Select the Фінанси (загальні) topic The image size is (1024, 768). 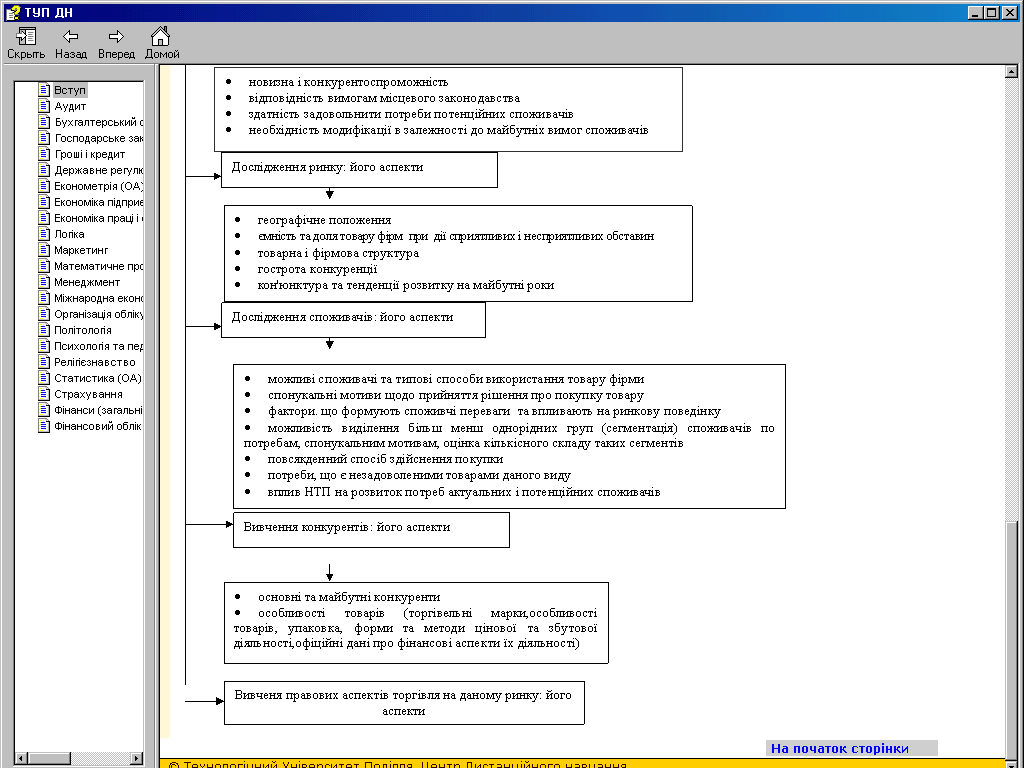[x=98, y=410]
